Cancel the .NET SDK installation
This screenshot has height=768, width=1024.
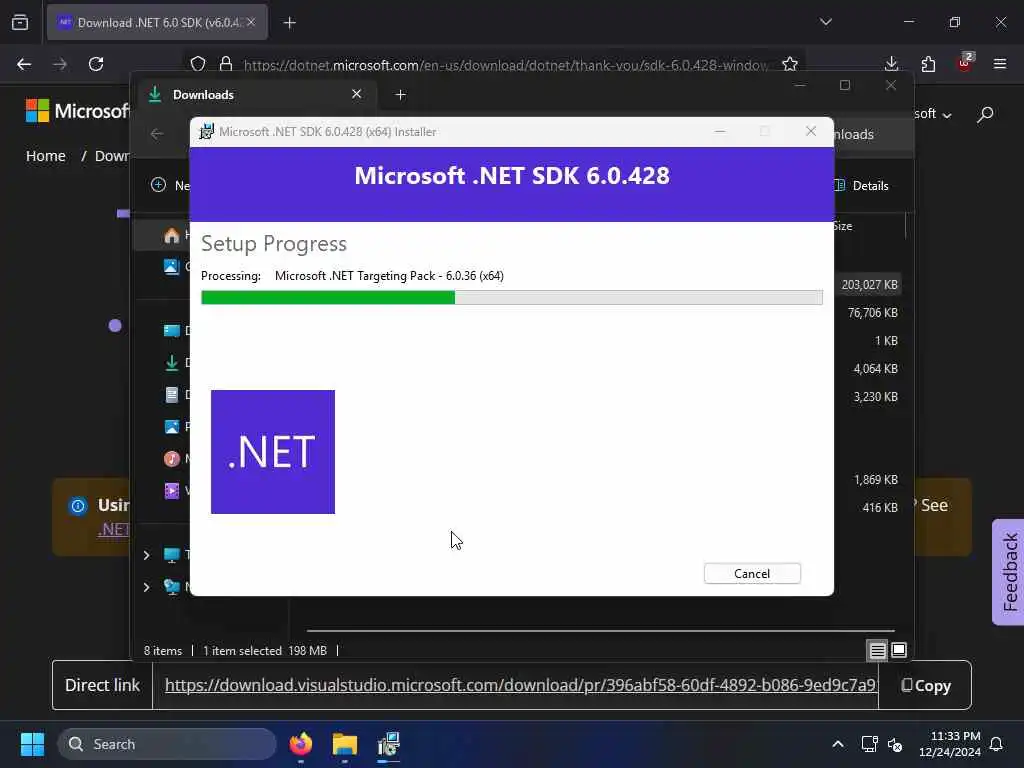click(x=752, y=573)
